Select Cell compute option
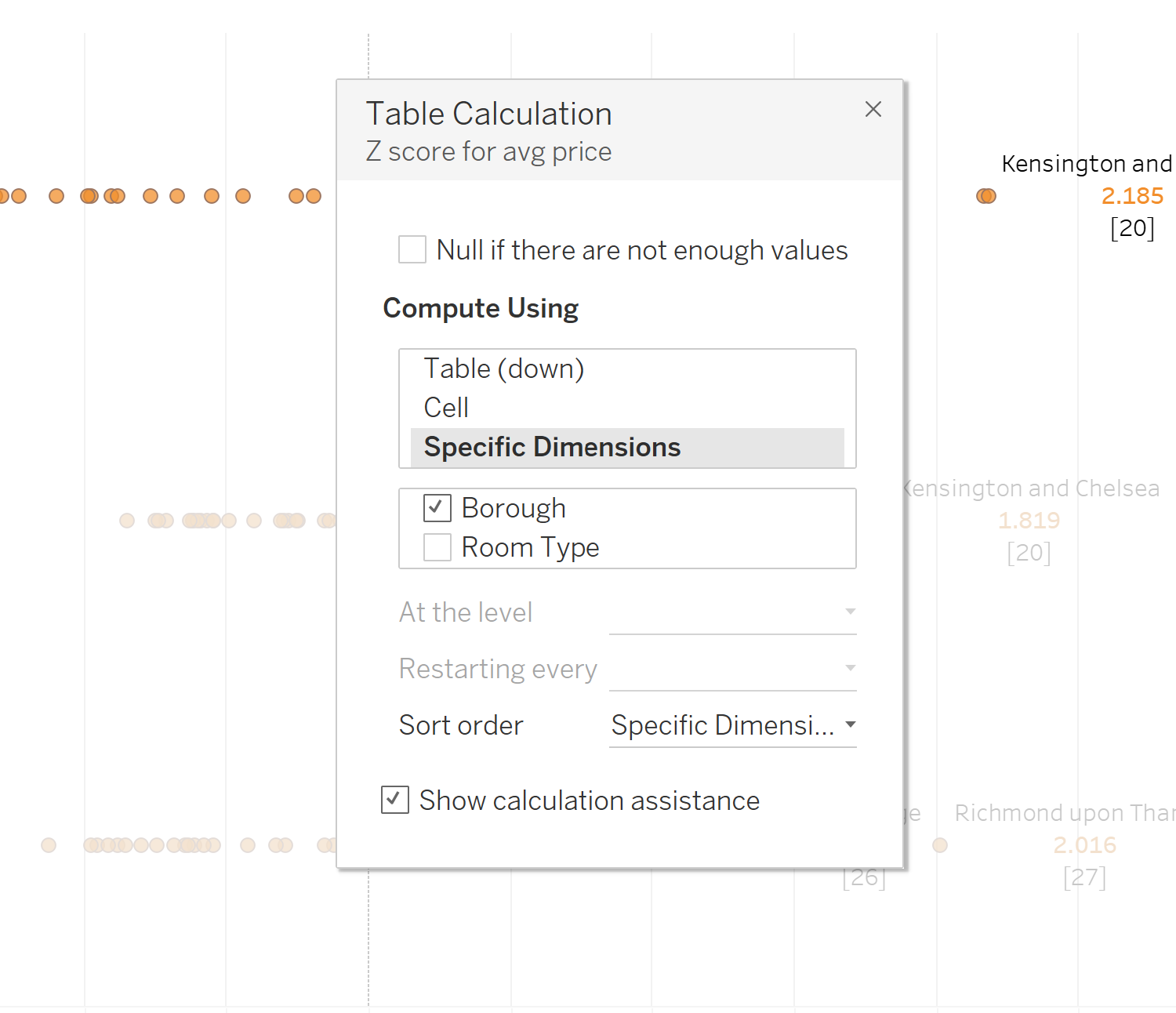1176x1013 pixels. (x=446, y=408)
